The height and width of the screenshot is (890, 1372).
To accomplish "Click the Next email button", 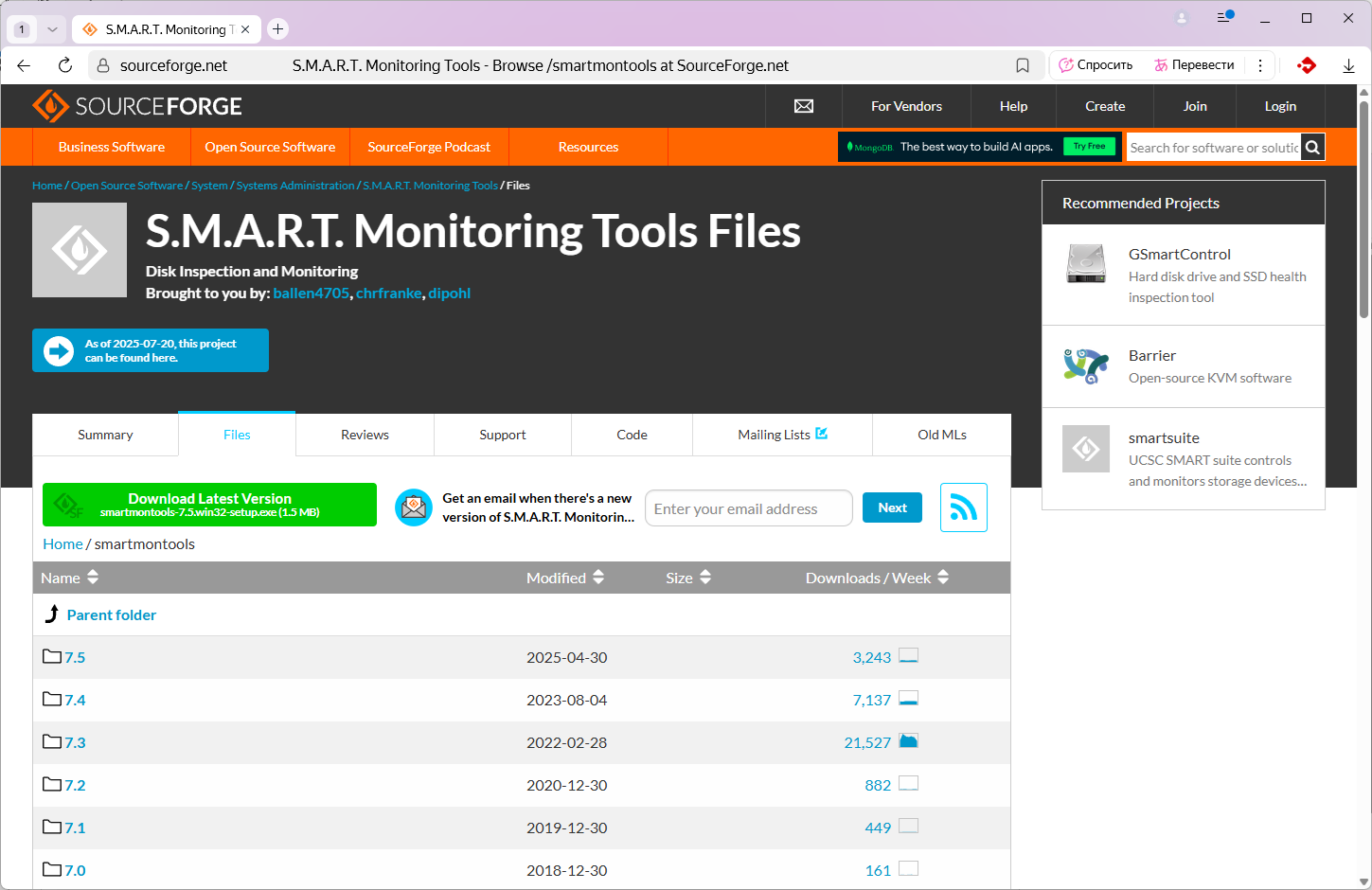I will coord(892,507).
